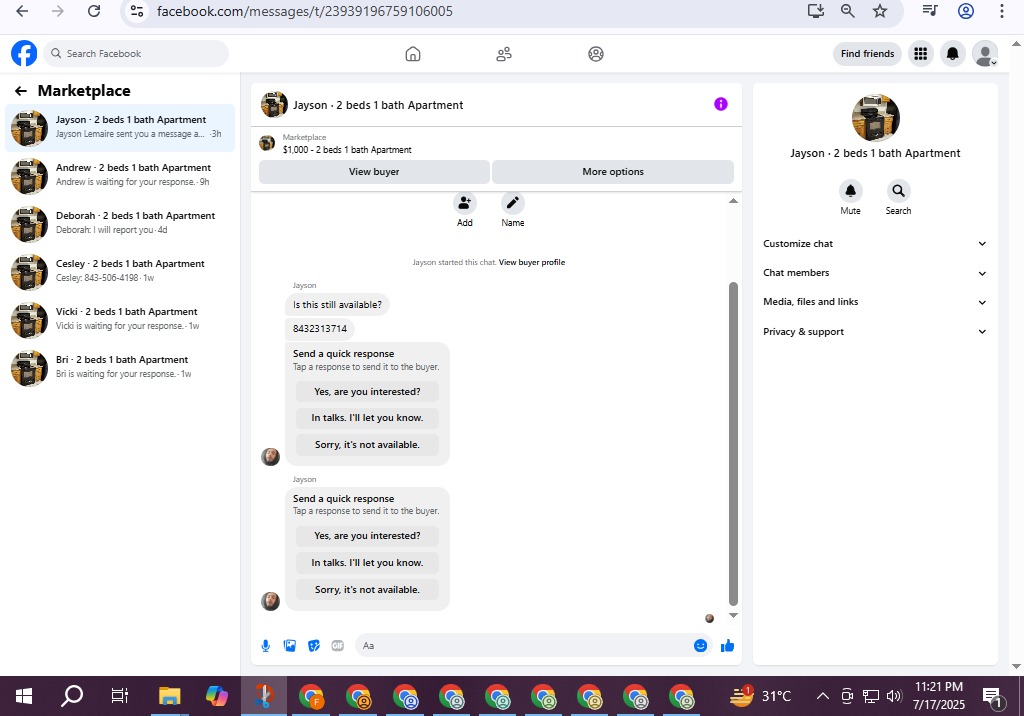The width and height of the screenshot is (1024, 716).
Task: Click the browser address bar URL
Action: [x=304, y=11]
